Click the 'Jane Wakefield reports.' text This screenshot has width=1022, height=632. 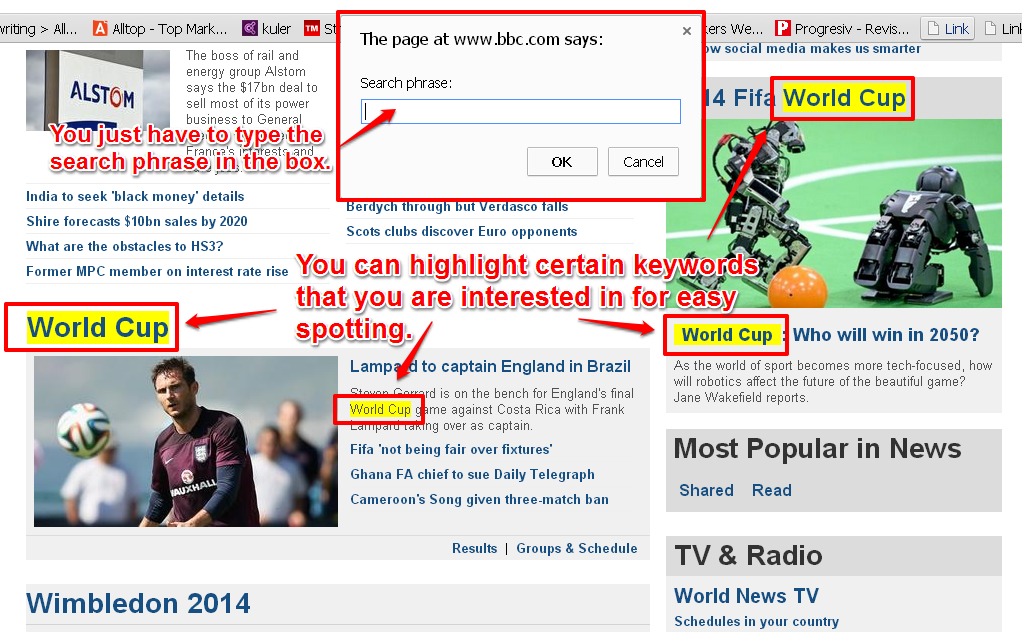point(741,397)
